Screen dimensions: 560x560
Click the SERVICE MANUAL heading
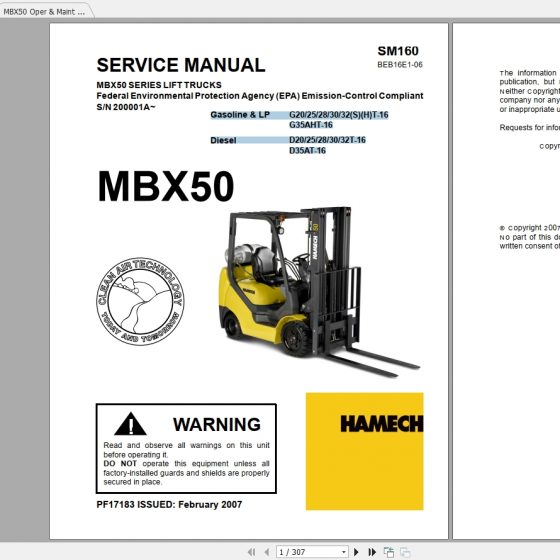pyautogui.click(x=181, y=65)
